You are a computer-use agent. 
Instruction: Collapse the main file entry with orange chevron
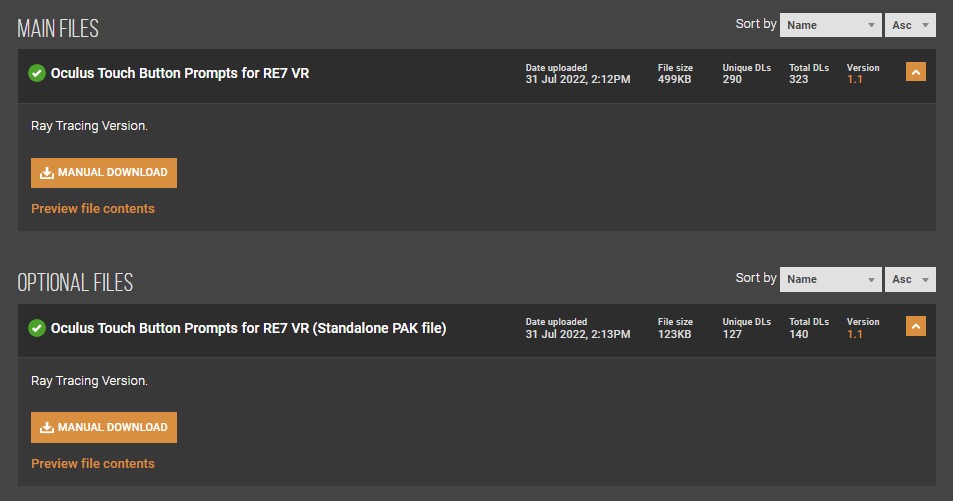[915, 72]
